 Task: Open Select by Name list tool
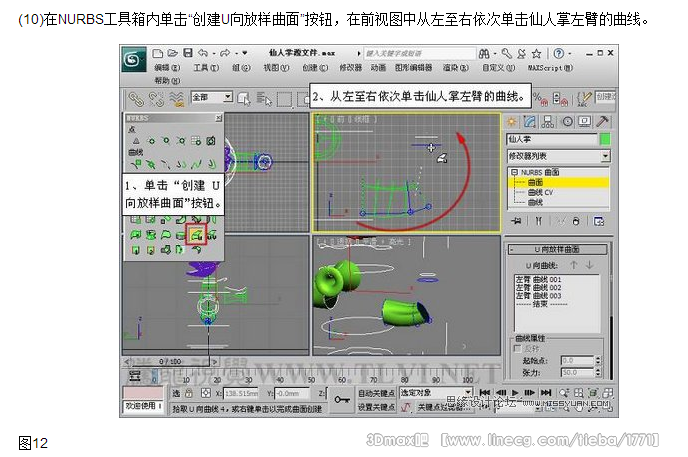[264, 99]
